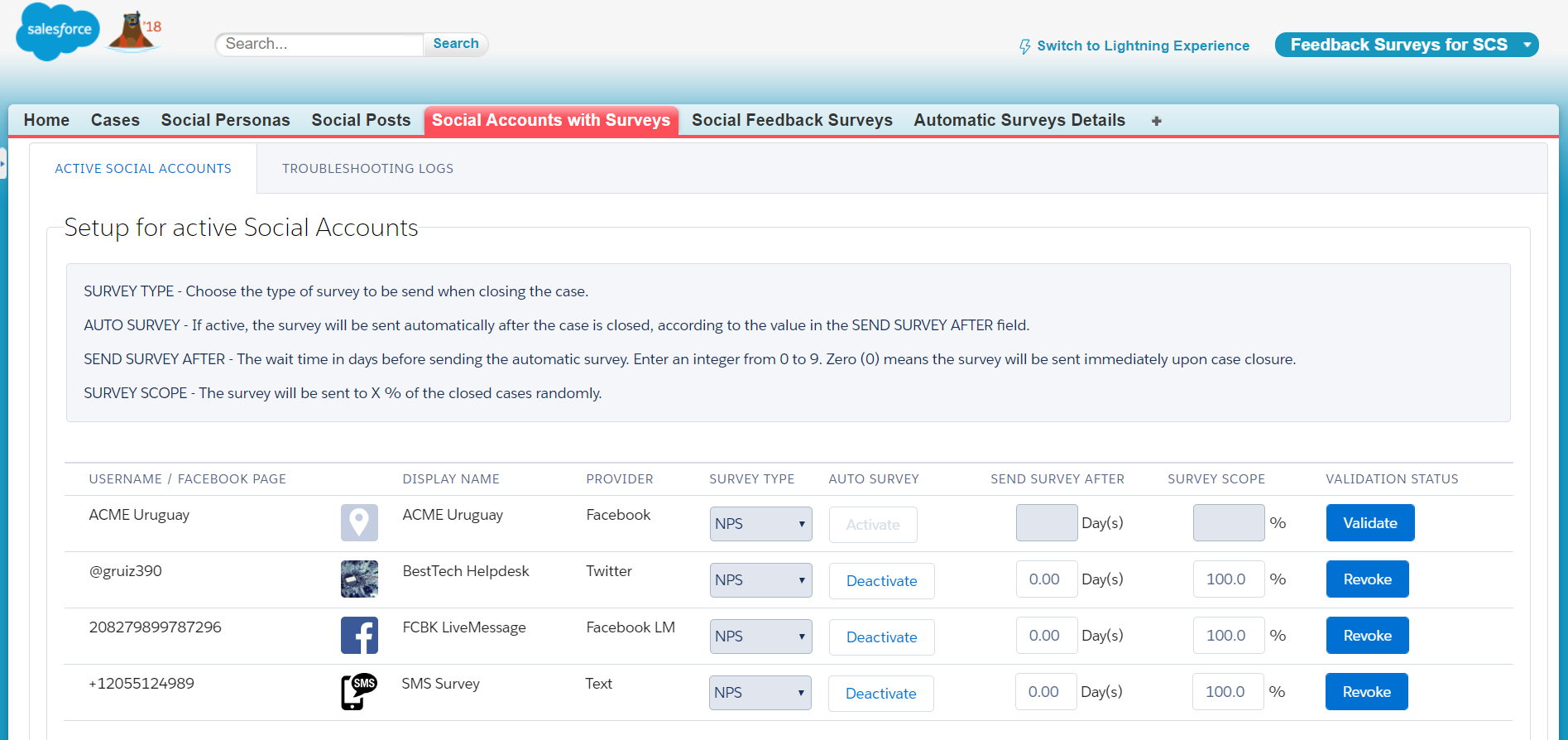Open the Feedback Surveys for SCS app menu
This screenshot has width=1568, height=740.
click(1407, 45)
